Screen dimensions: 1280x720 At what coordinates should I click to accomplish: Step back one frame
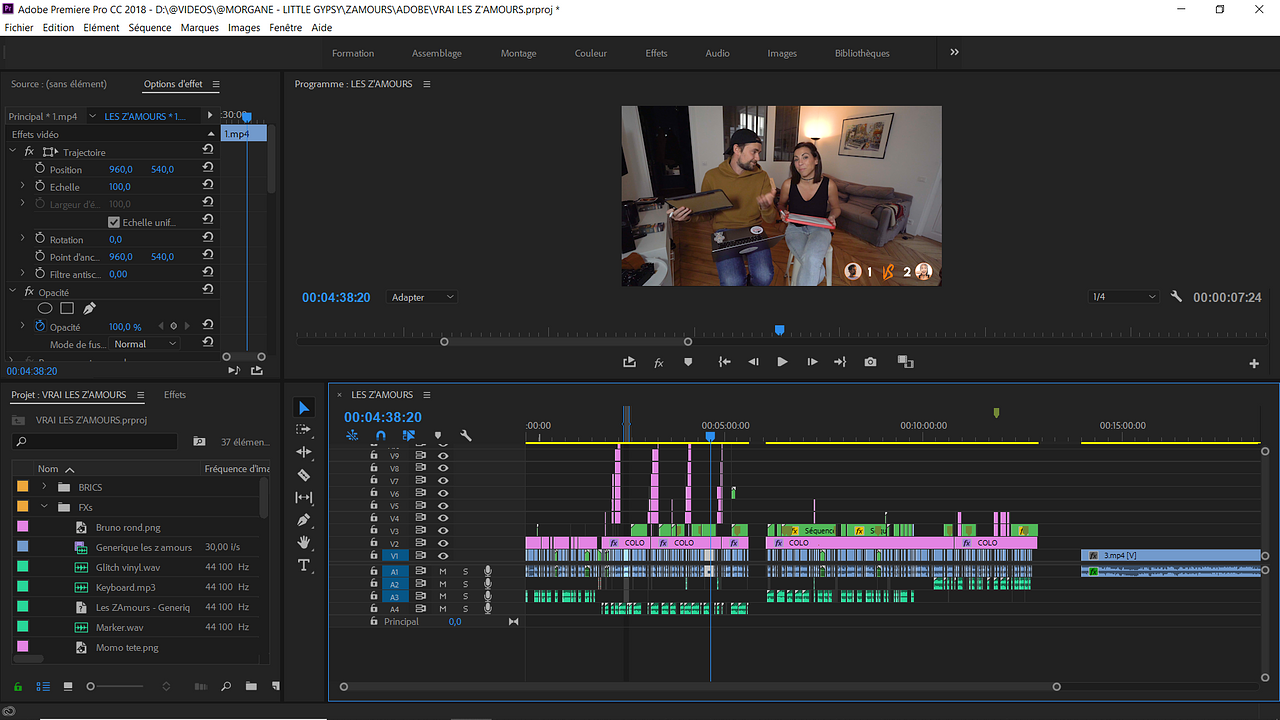[754, 362]
